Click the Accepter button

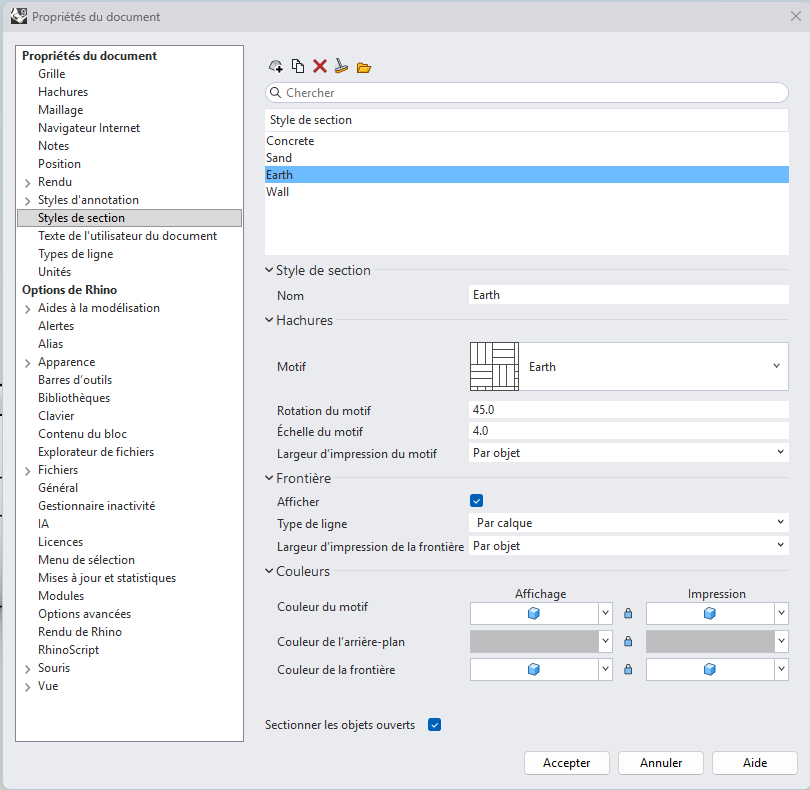pyautogui.click(x=567, y=763)
